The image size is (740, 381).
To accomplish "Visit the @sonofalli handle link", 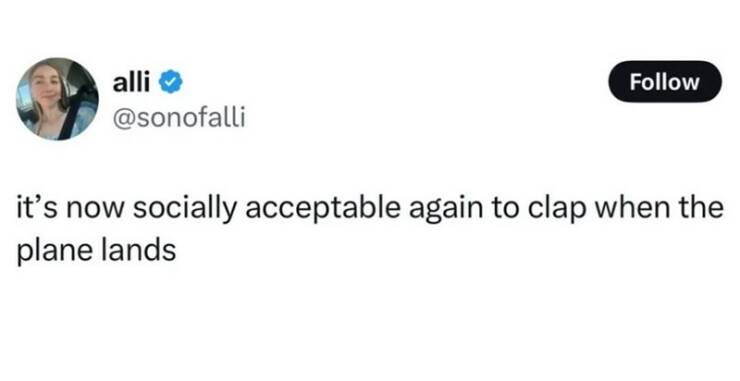I will click(178, 117).
